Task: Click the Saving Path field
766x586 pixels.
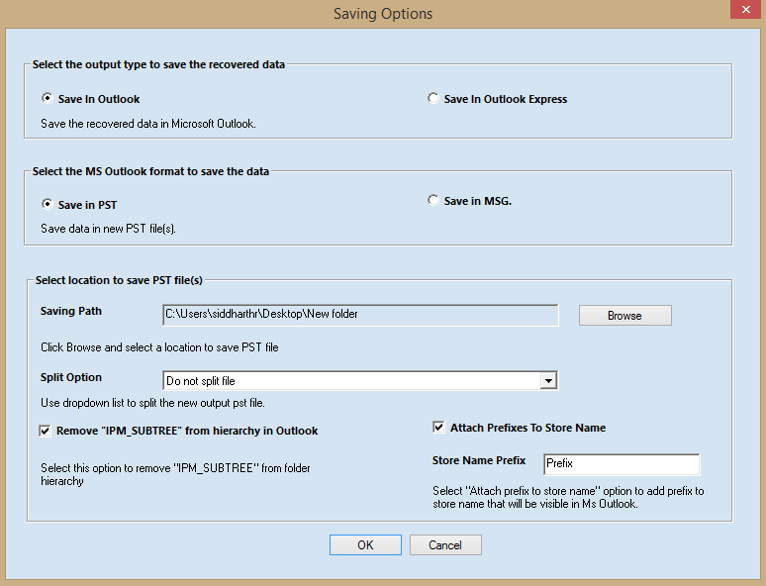Action: click(x=360, y=314)
